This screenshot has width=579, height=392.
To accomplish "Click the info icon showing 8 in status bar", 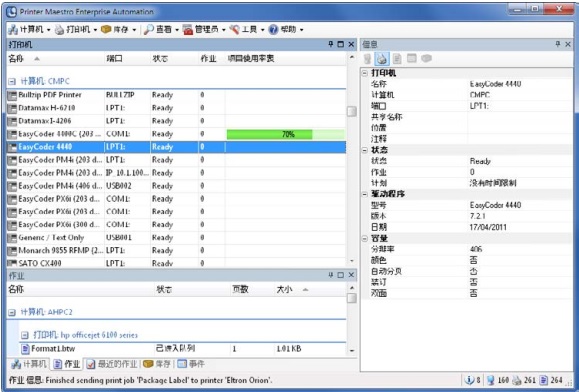I will [x=470, y=380].
